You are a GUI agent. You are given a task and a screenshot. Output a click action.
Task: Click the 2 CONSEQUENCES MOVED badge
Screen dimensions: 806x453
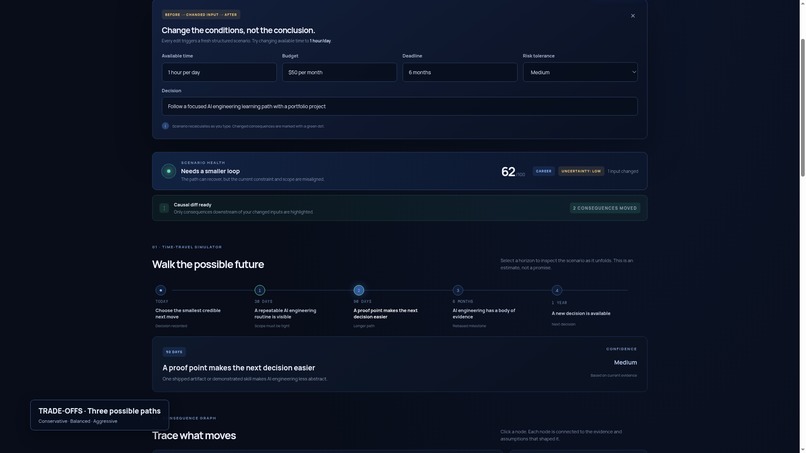pyautogui.click(x=604, y=208)
